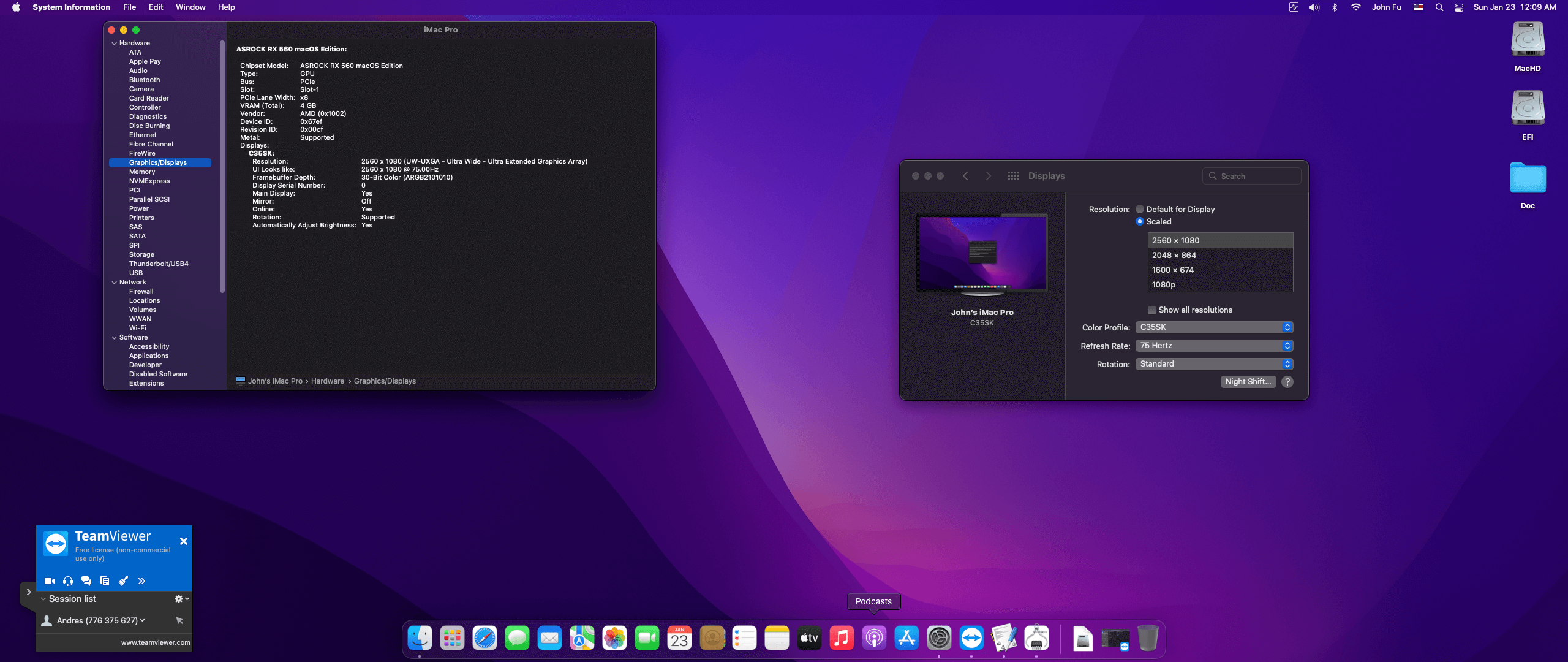
Task: Click the Displays help question mark button
Action: 1287,381
